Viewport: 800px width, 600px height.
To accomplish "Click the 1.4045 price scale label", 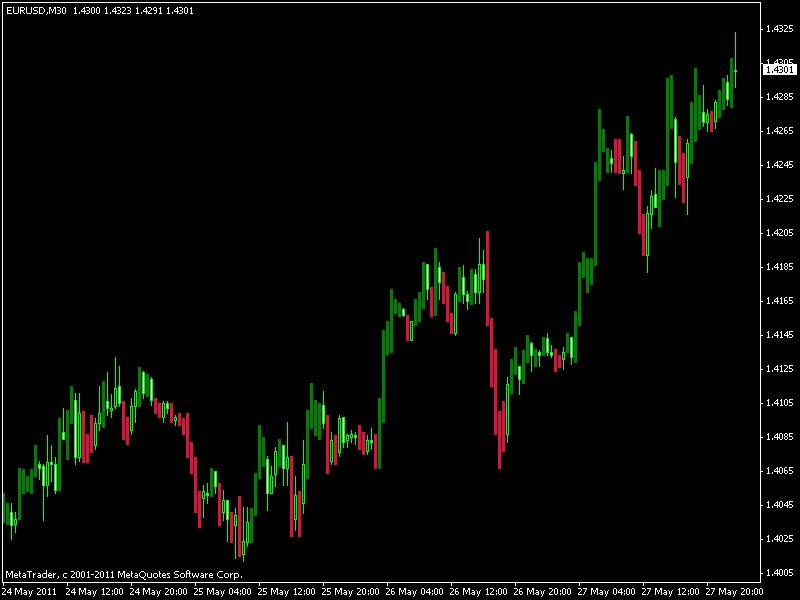I will pos(779,505).
